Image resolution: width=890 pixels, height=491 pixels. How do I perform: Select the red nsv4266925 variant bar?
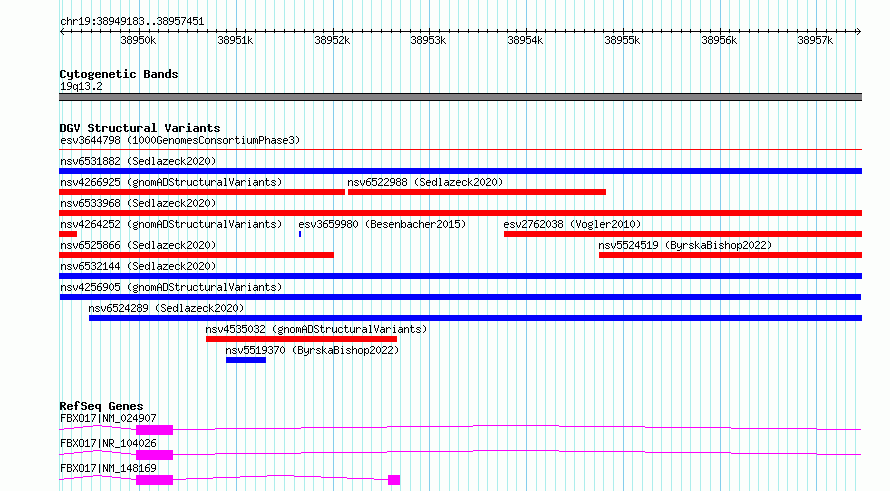pyautogui.click(x=202, y=192)
